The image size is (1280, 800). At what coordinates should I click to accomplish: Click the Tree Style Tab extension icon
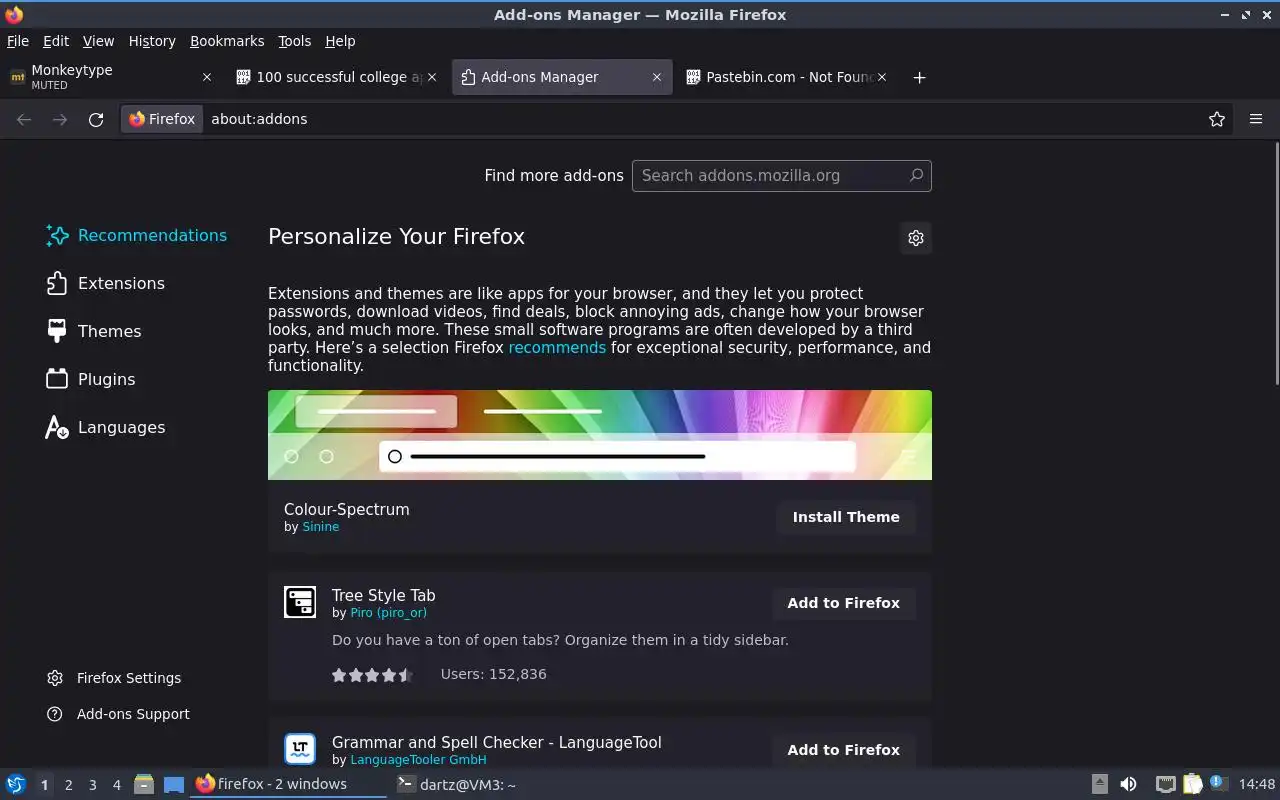click(300, 602)
